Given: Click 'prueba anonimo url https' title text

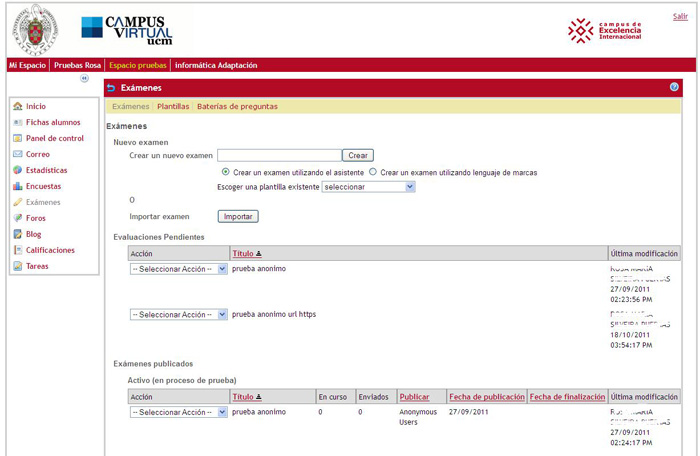Looking at the screenshot, I should tap(274, 314).
